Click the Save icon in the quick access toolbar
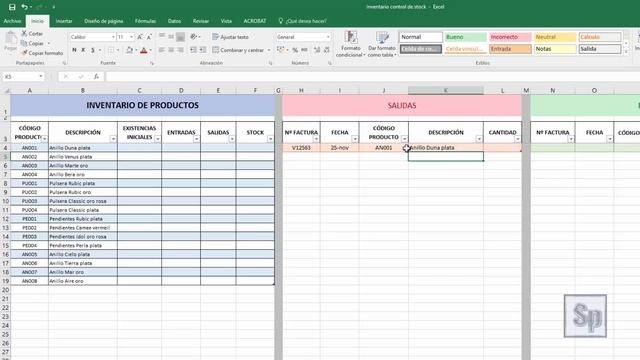The image size is (640, 360). [12, 7]
